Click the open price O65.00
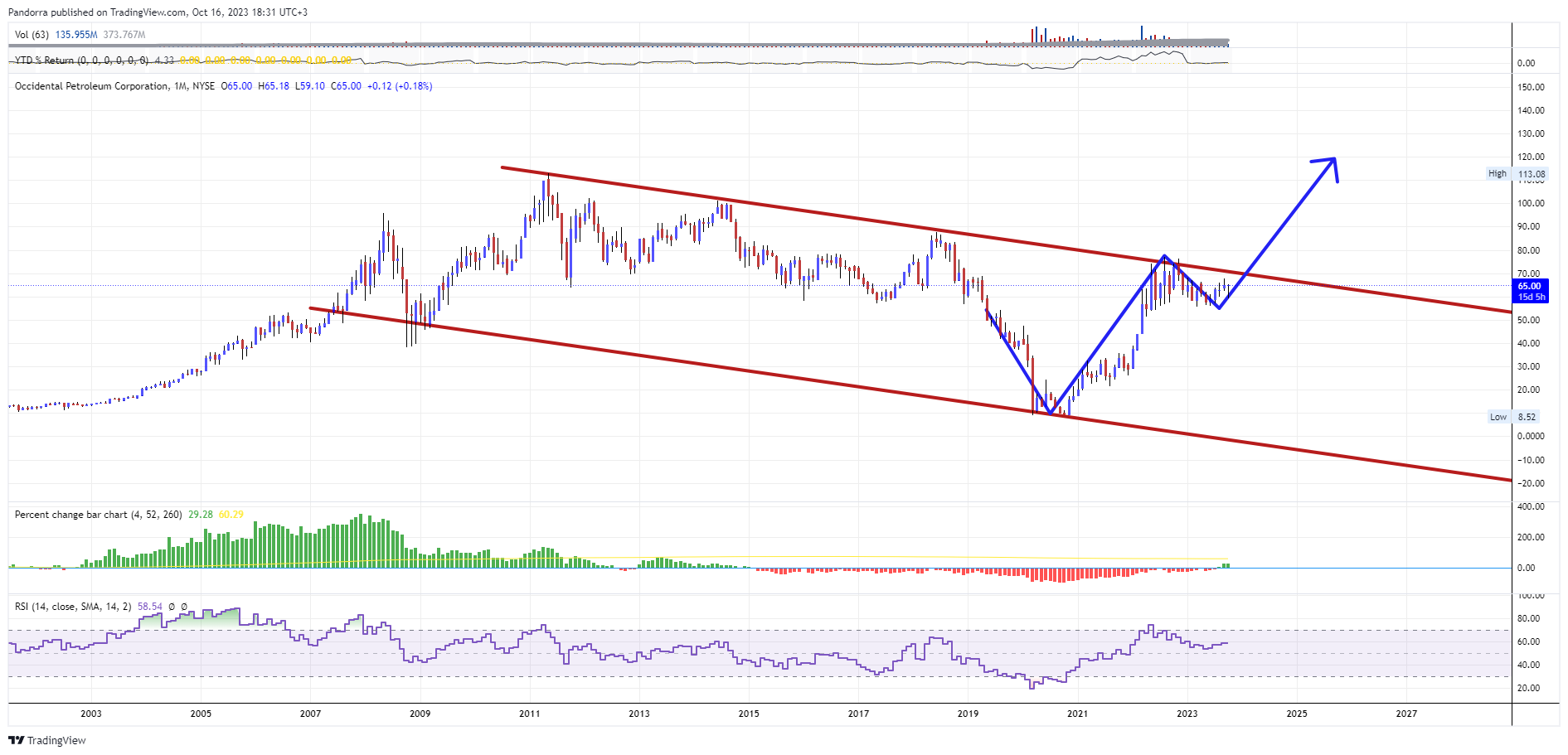 [x=236, y=86]
